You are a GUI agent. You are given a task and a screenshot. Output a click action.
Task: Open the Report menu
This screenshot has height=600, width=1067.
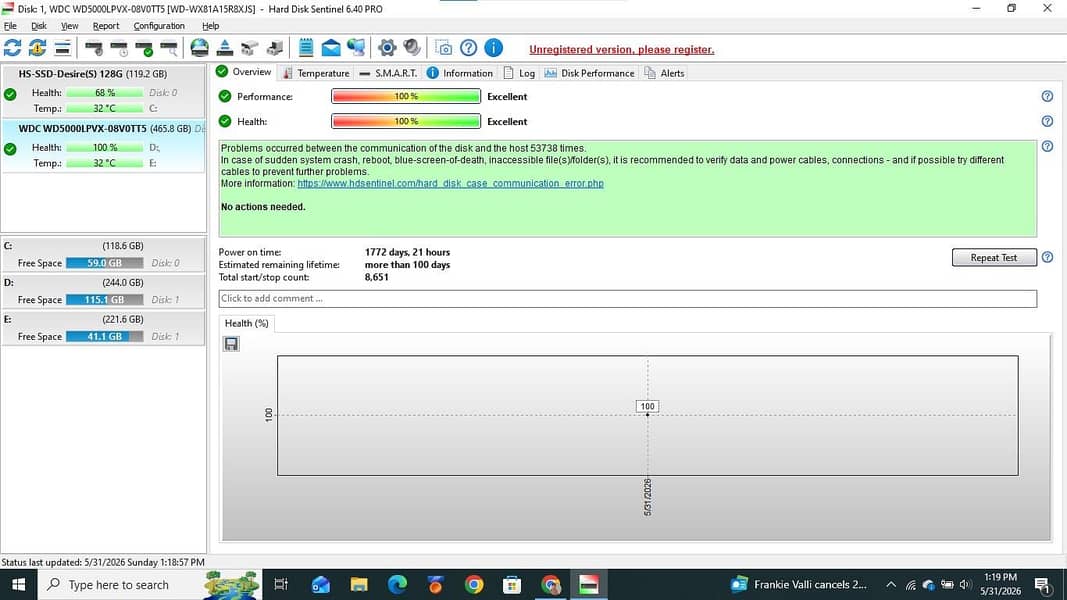pyautogui.click(x=105, y=26)
